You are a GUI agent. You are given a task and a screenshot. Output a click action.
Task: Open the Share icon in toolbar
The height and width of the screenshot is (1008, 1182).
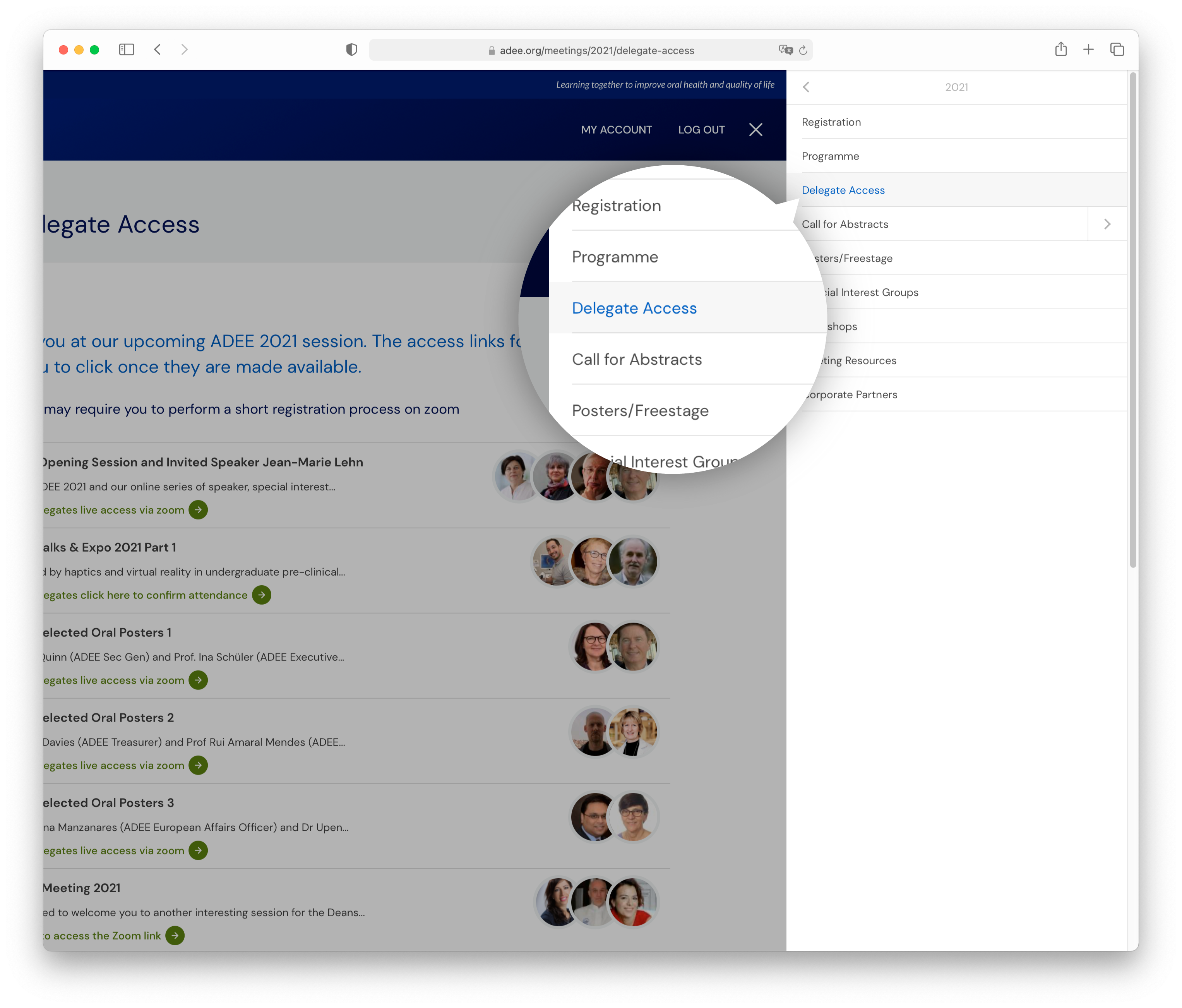[x=1060, y=49]
